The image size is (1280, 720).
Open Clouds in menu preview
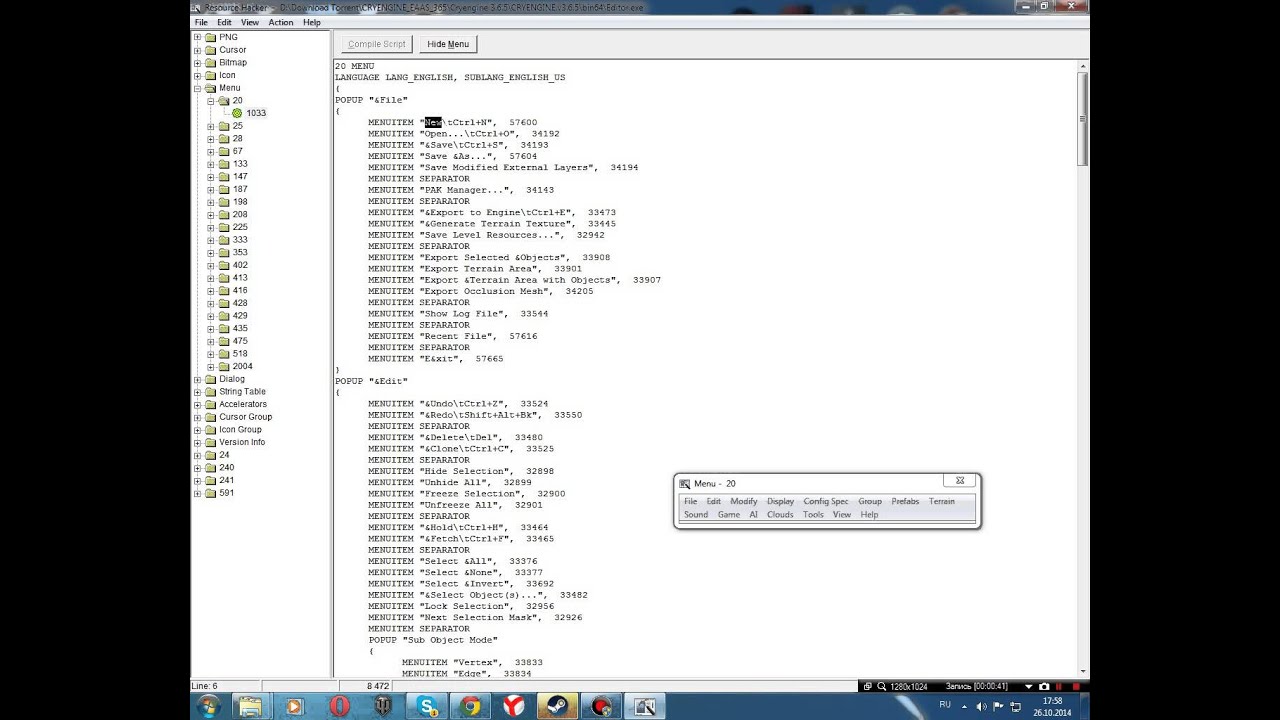[780, 514]
